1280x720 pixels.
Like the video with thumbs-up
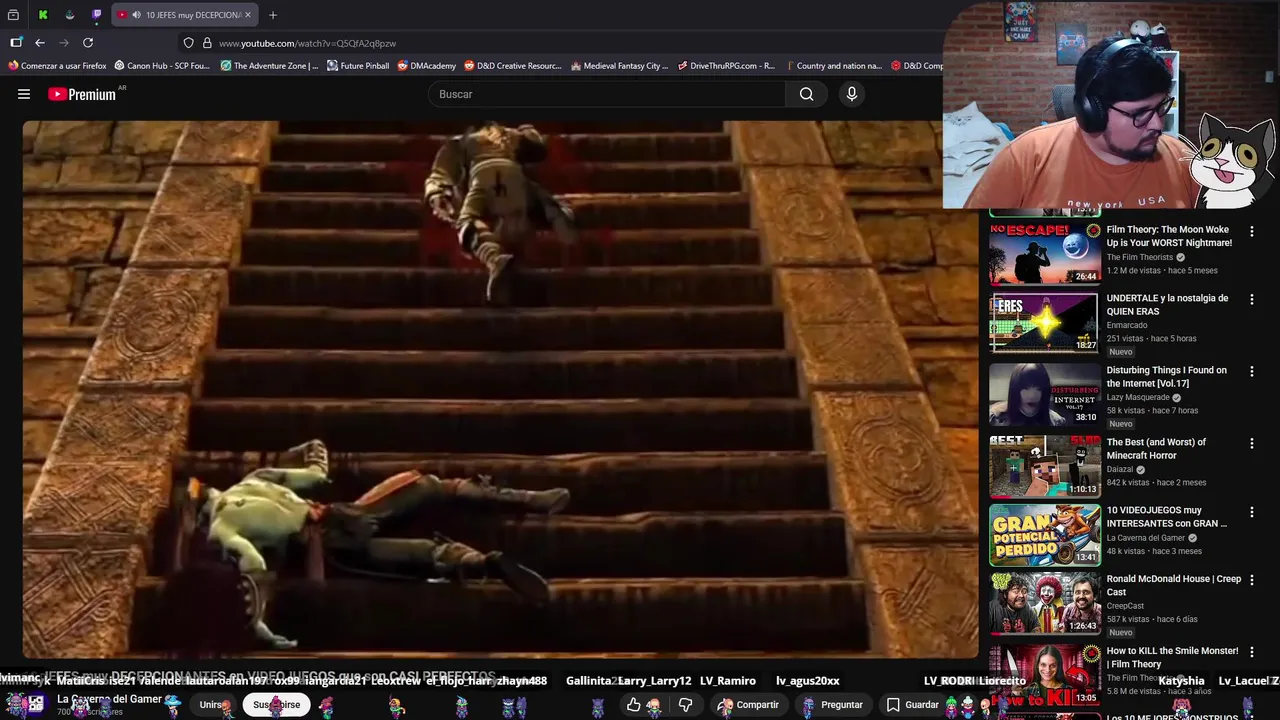[633, 705]
